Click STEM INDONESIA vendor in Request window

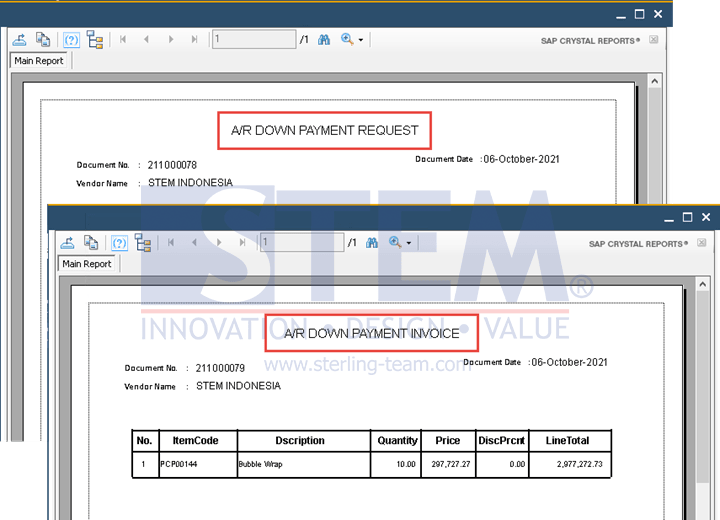click(190, 183)
